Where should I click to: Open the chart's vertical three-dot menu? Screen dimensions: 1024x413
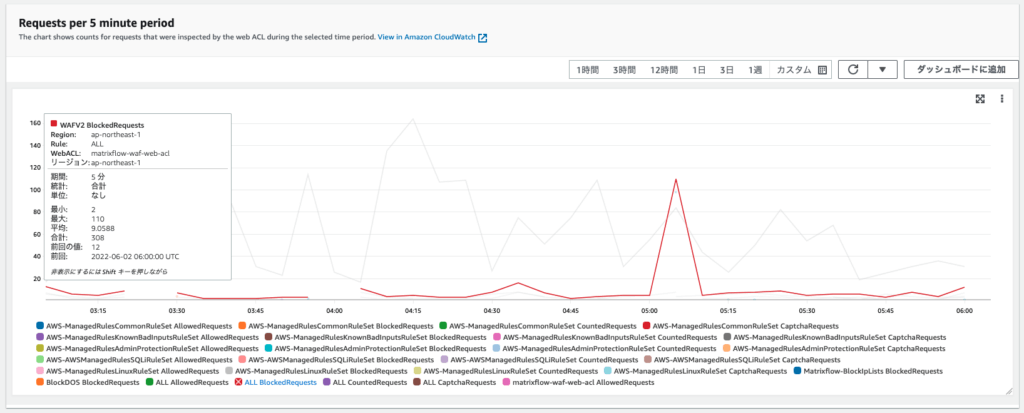click(1001, 99)
